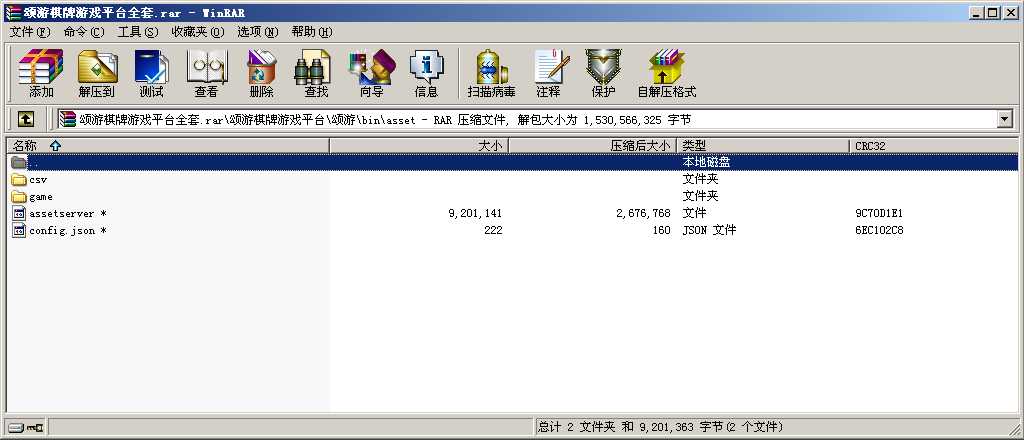Click the Add (添加) toolbar icon
This screenshot has width=1024, height=440.
pos(40,73)
